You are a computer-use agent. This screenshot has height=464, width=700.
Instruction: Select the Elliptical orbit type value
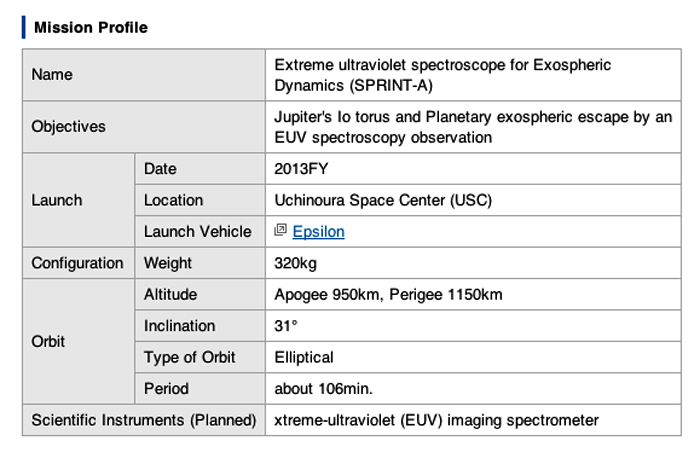pyautogui.click(x=304, y=357)
